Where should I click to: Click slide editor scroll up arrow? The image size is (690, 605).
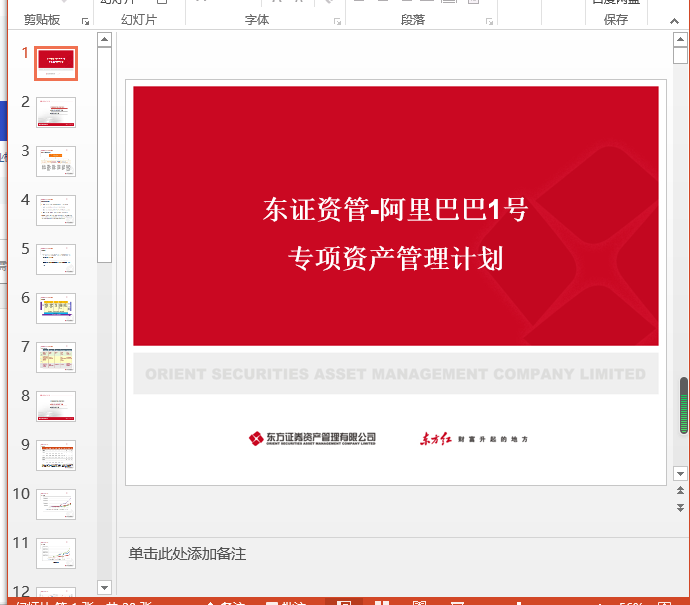point(681,40)
